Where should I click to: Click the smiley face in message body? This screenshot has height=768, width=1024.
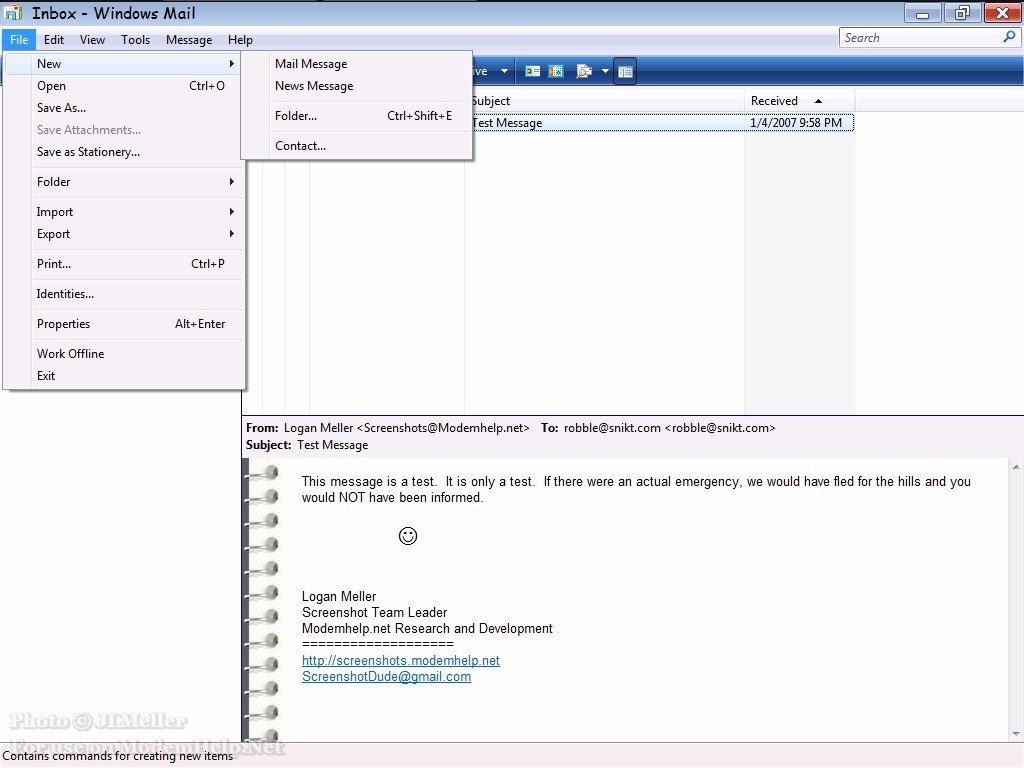coord(408,536)
